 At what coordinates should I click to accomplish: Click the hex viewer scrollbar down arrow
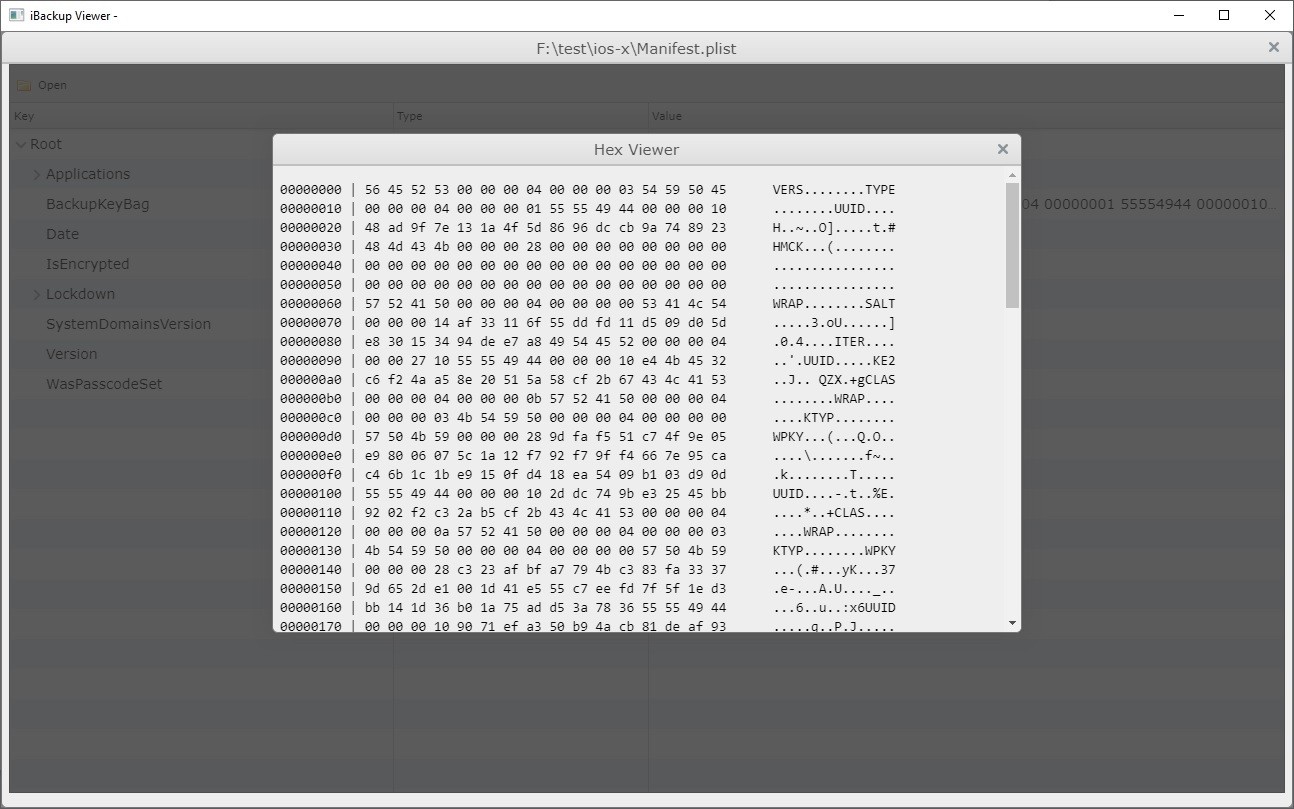pyautogui.click(x=1011, y=620)
